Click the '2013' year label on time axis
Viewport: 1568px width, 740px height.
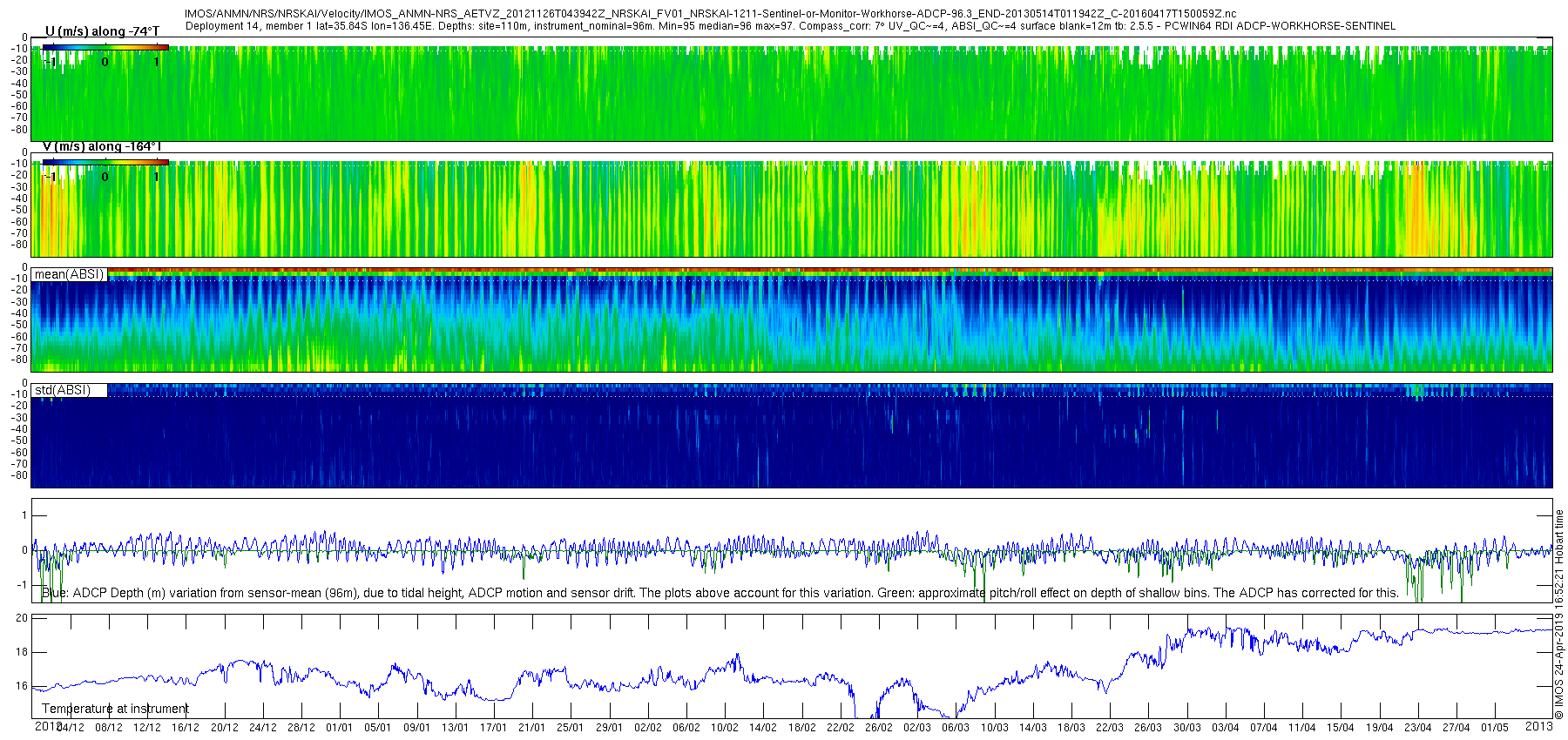(1538, 726)
